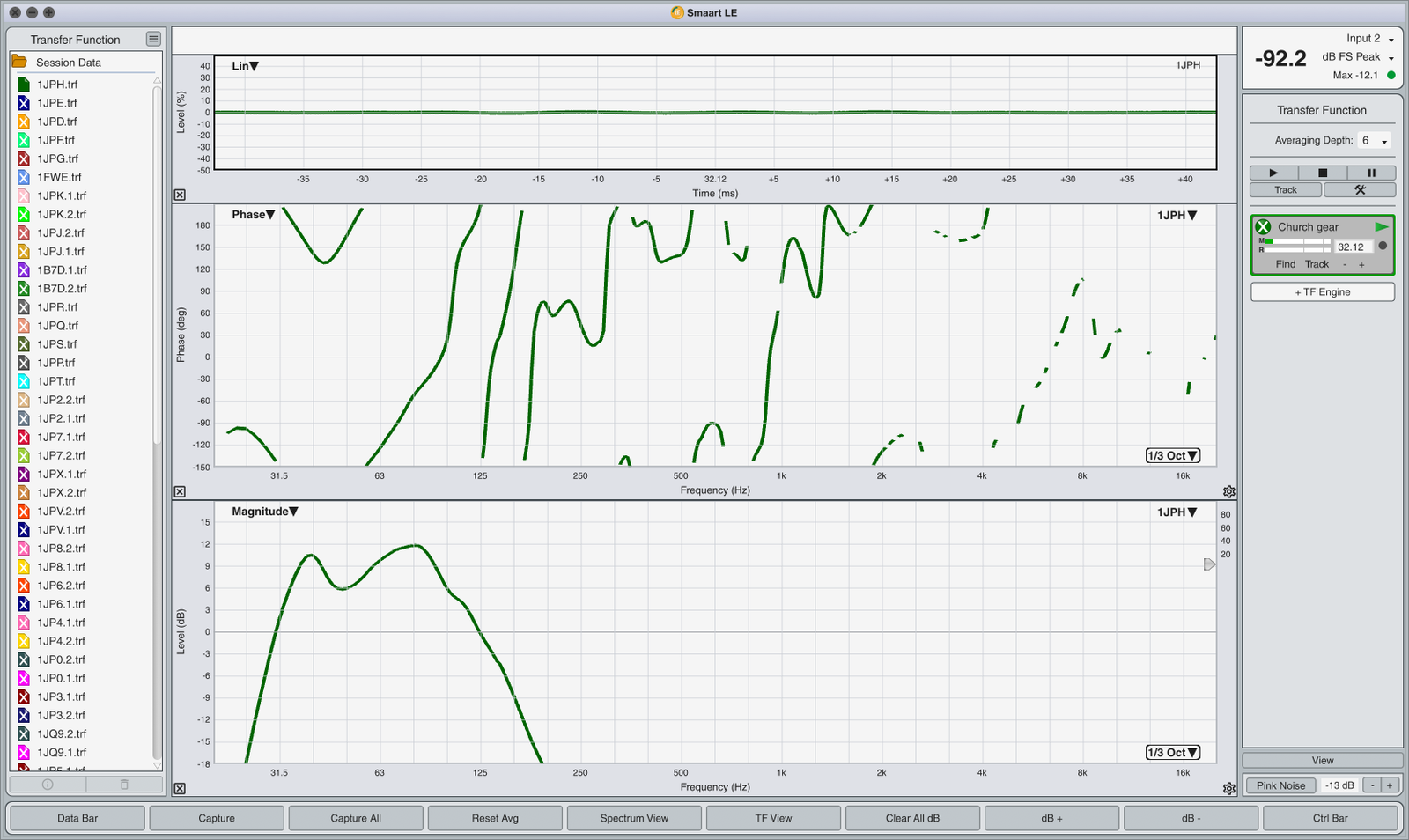Open the Averaging Depth dropdown
The width and height of the screenshot is (1409, 840).
point(1375,141)
